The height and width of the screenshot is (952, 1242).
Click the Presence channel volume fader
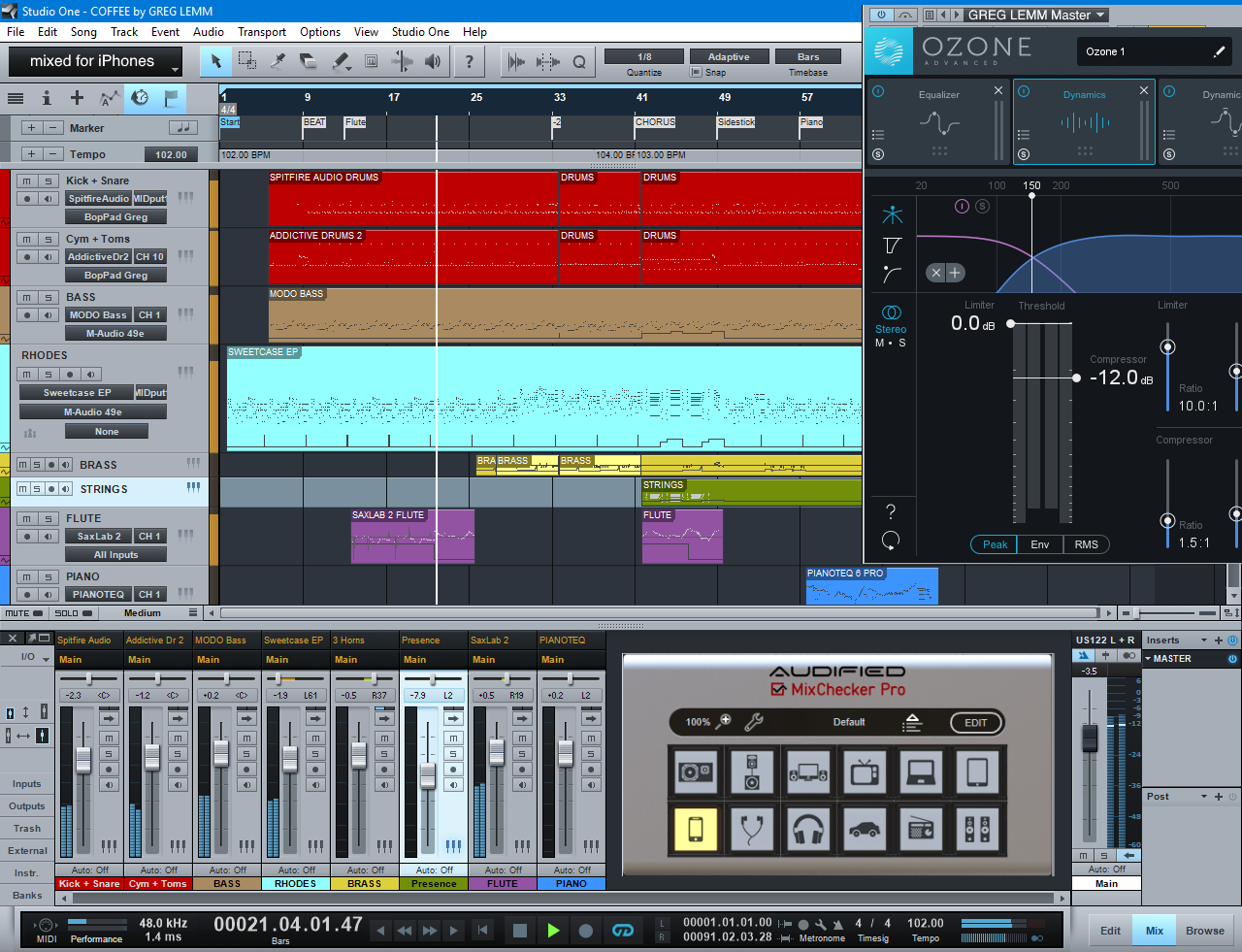click(428, 775)
